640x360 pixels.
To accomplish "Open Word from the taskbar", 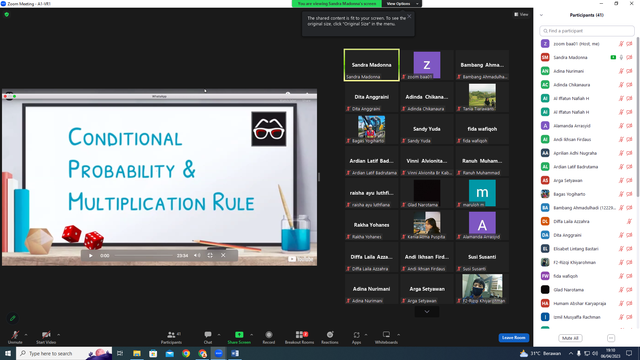I will (235, 353).
